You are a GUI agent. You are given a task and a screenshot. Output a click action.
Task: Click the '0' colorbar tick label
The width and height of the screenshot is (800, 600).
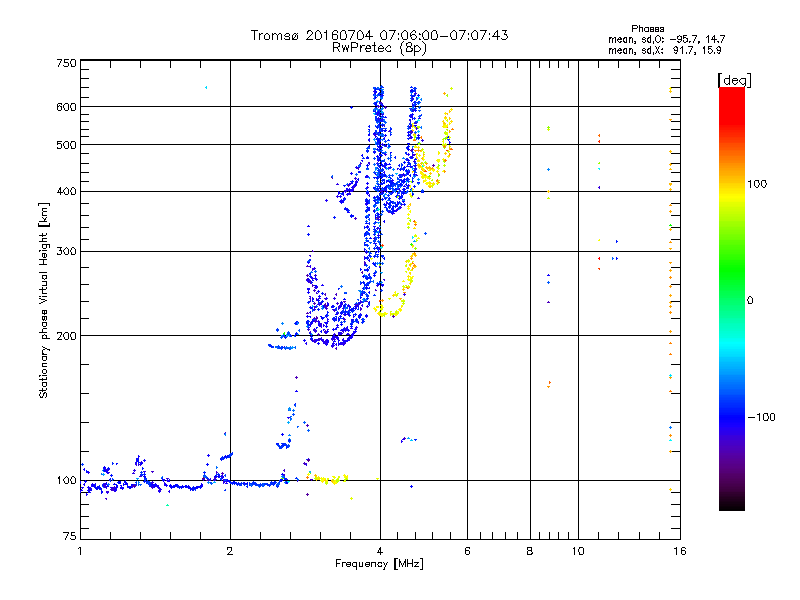coord(750,301)
